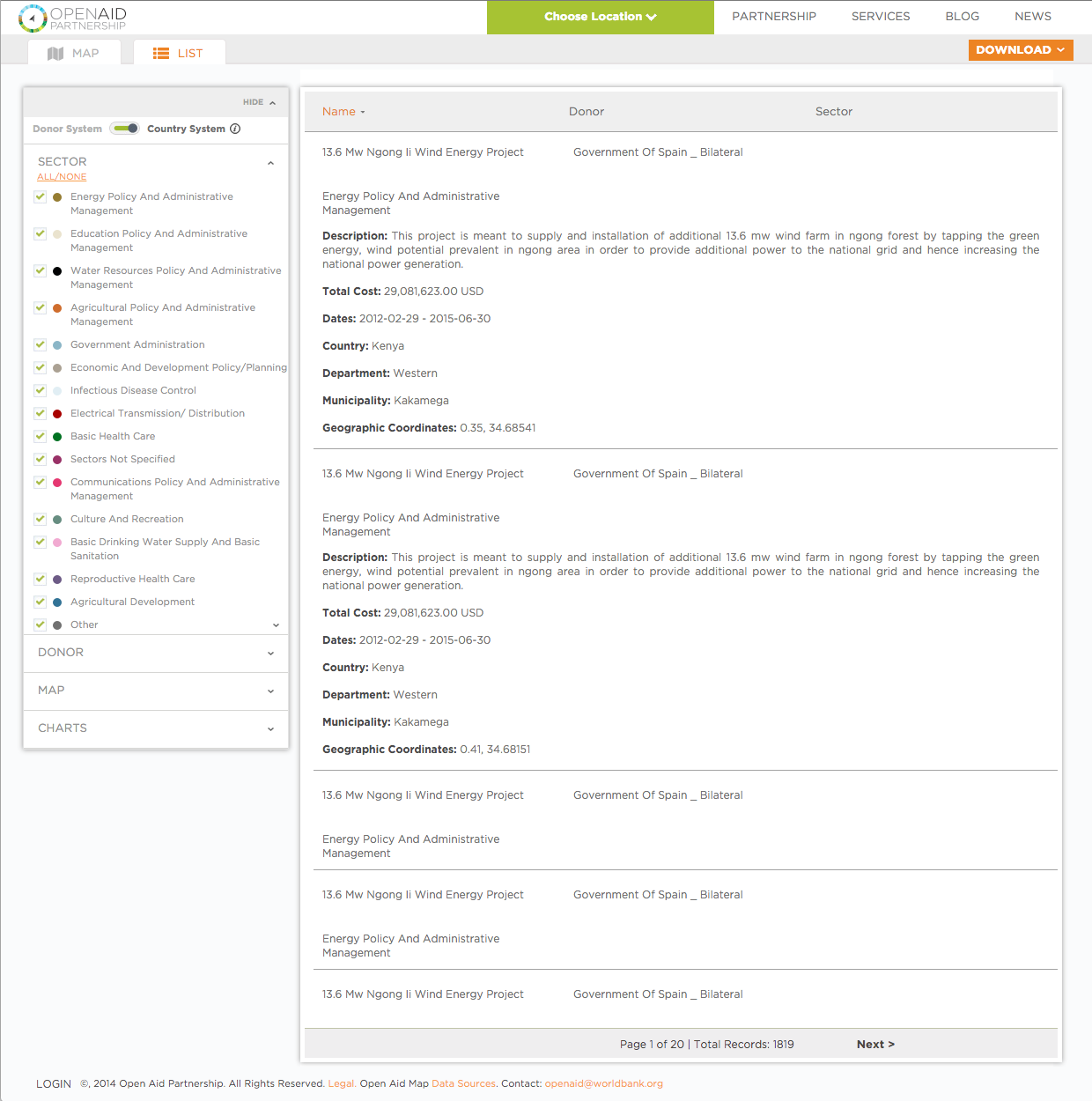Uncheck Water Resources Policy sector checkbox
The width and height of the screenshot is (1092, 1101).
click(x=41, y=271)
